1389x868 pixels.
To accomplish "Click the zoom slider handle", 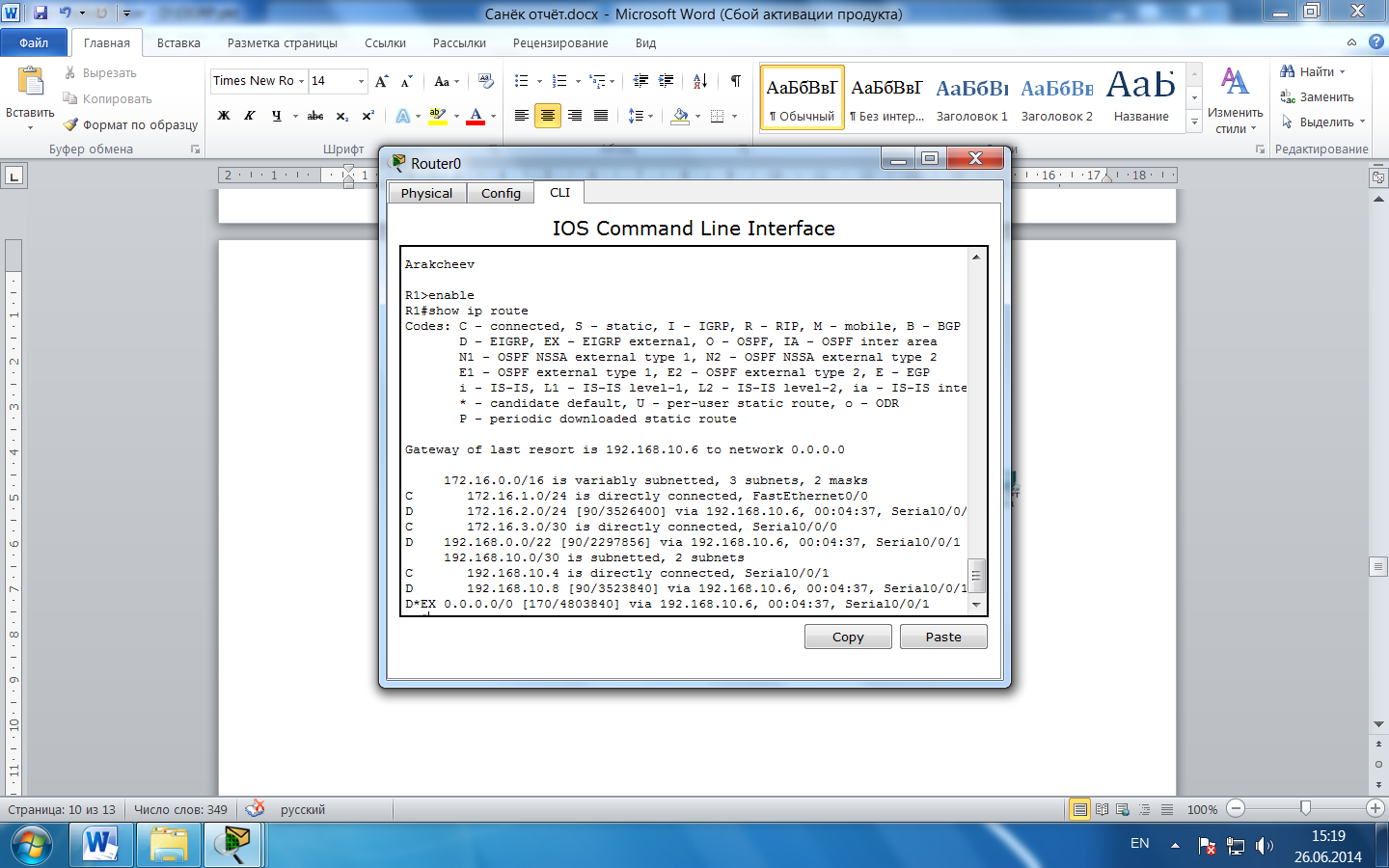I will [x=1305, y=808].
